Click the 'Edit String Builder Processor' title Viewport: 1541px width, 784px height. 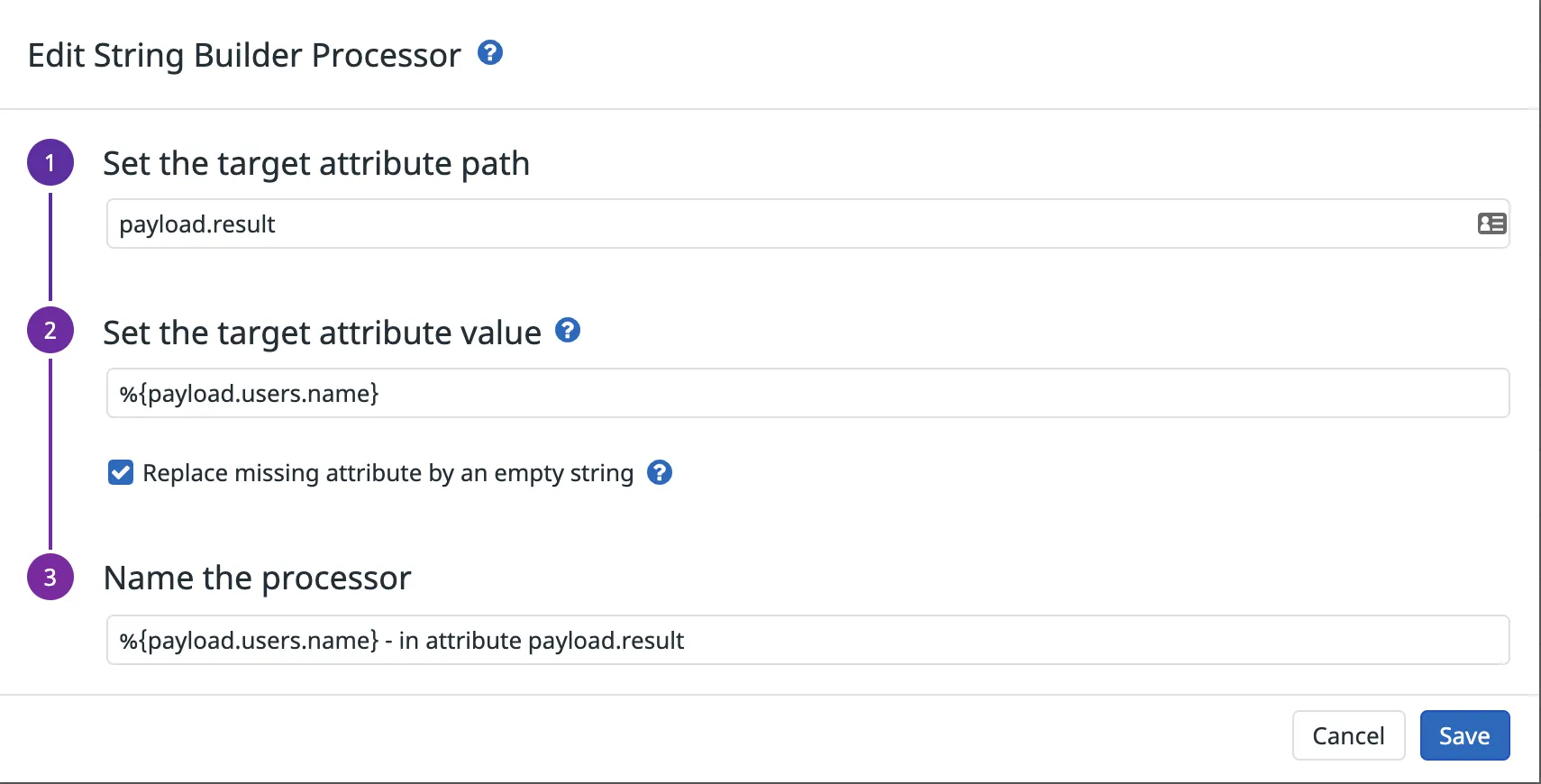(x=244, y=56)
